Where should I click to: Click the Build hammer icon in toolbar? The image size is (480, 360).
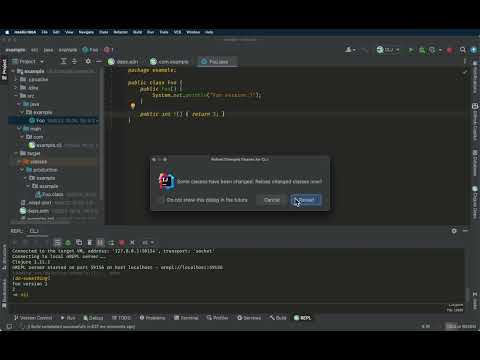365,50
